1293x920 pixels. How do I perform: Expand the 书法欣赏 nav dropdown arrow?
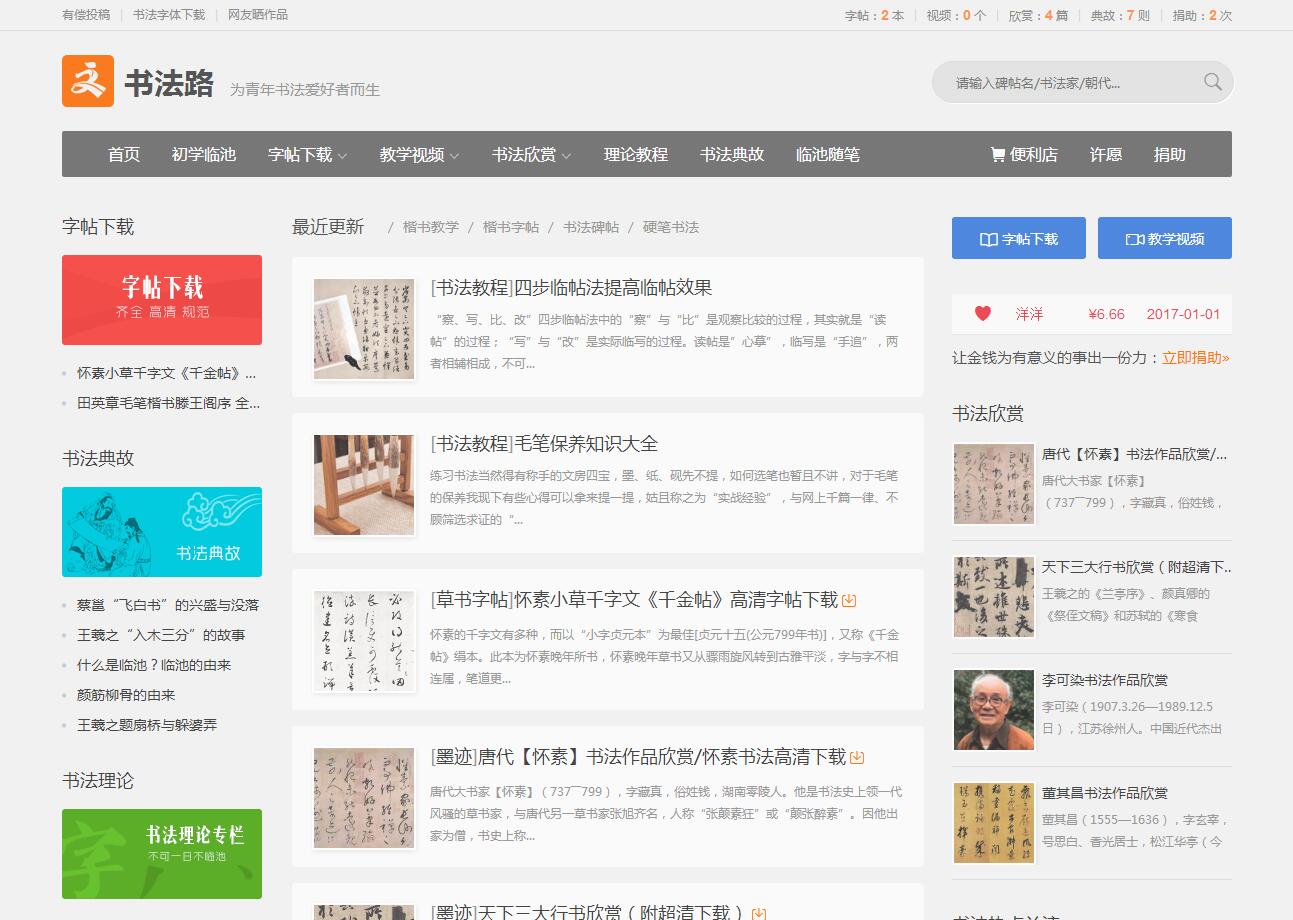[566, 155]
